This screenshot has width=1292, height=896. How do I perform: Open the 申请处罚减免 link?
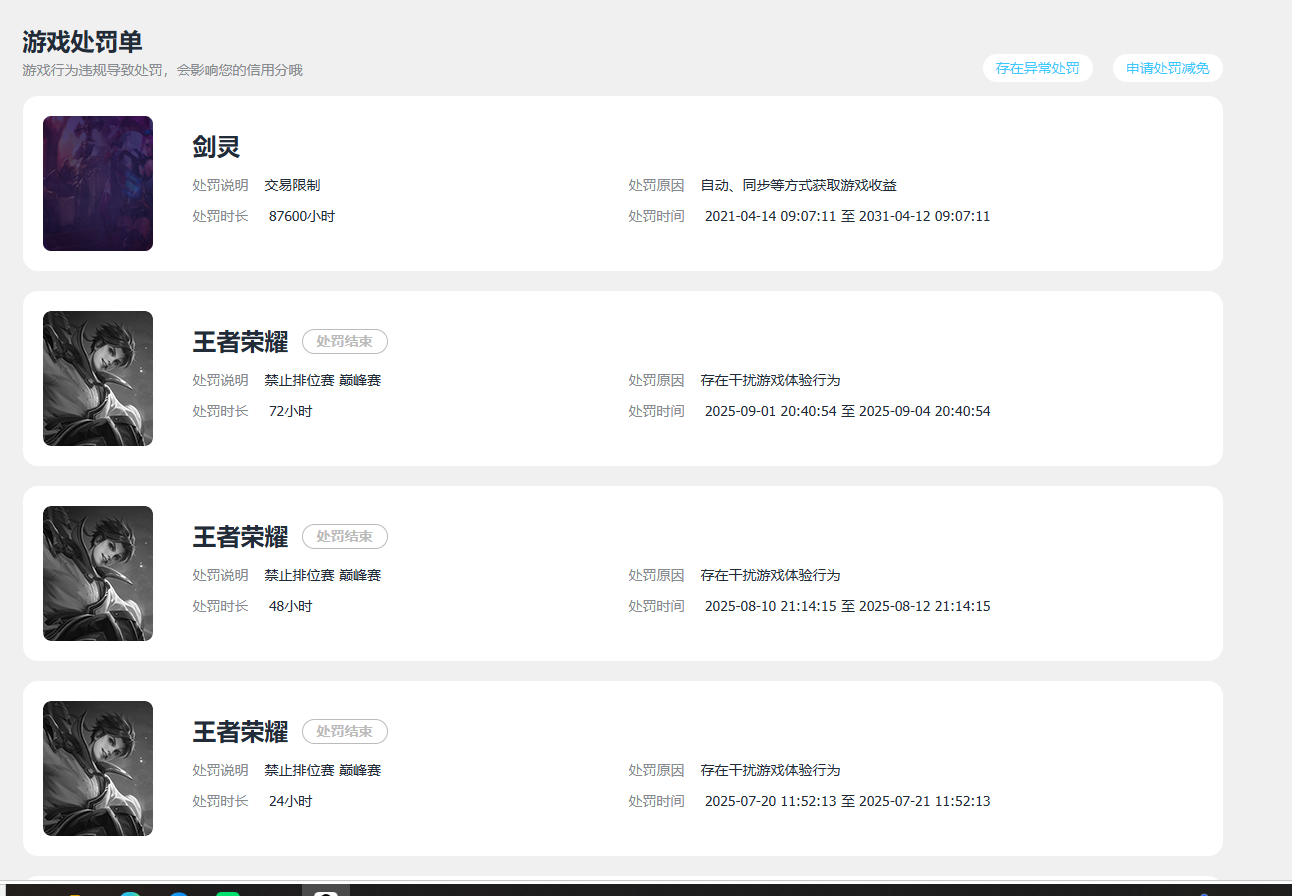(1167, 68)
